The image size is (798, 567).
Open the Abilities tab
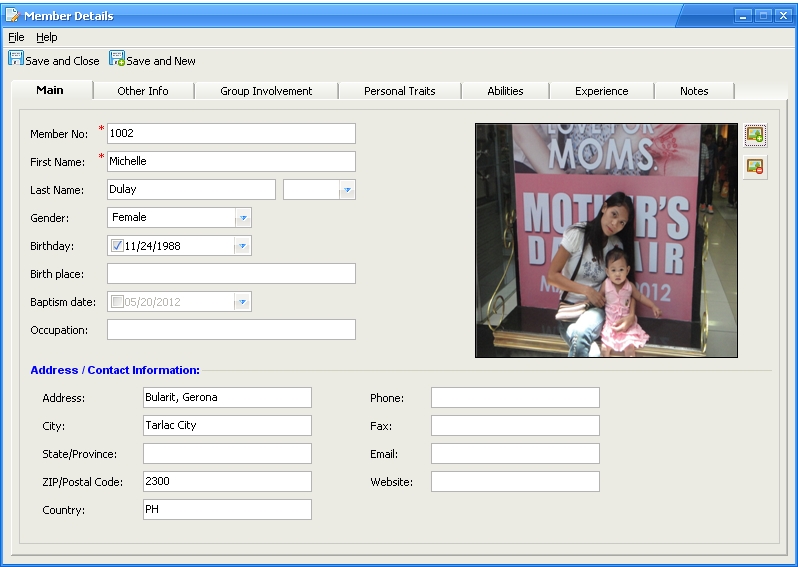(505, 91)
